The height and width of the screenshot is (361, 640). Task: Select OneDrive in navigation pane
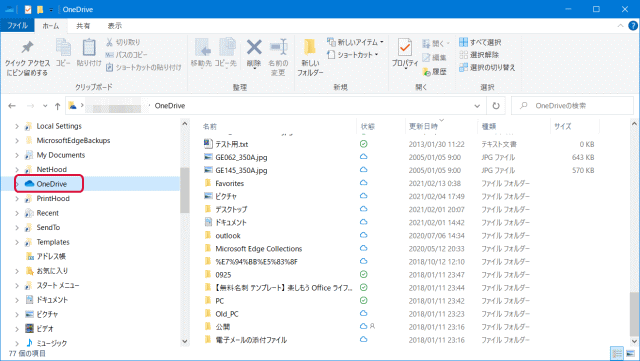coord(51,184)
